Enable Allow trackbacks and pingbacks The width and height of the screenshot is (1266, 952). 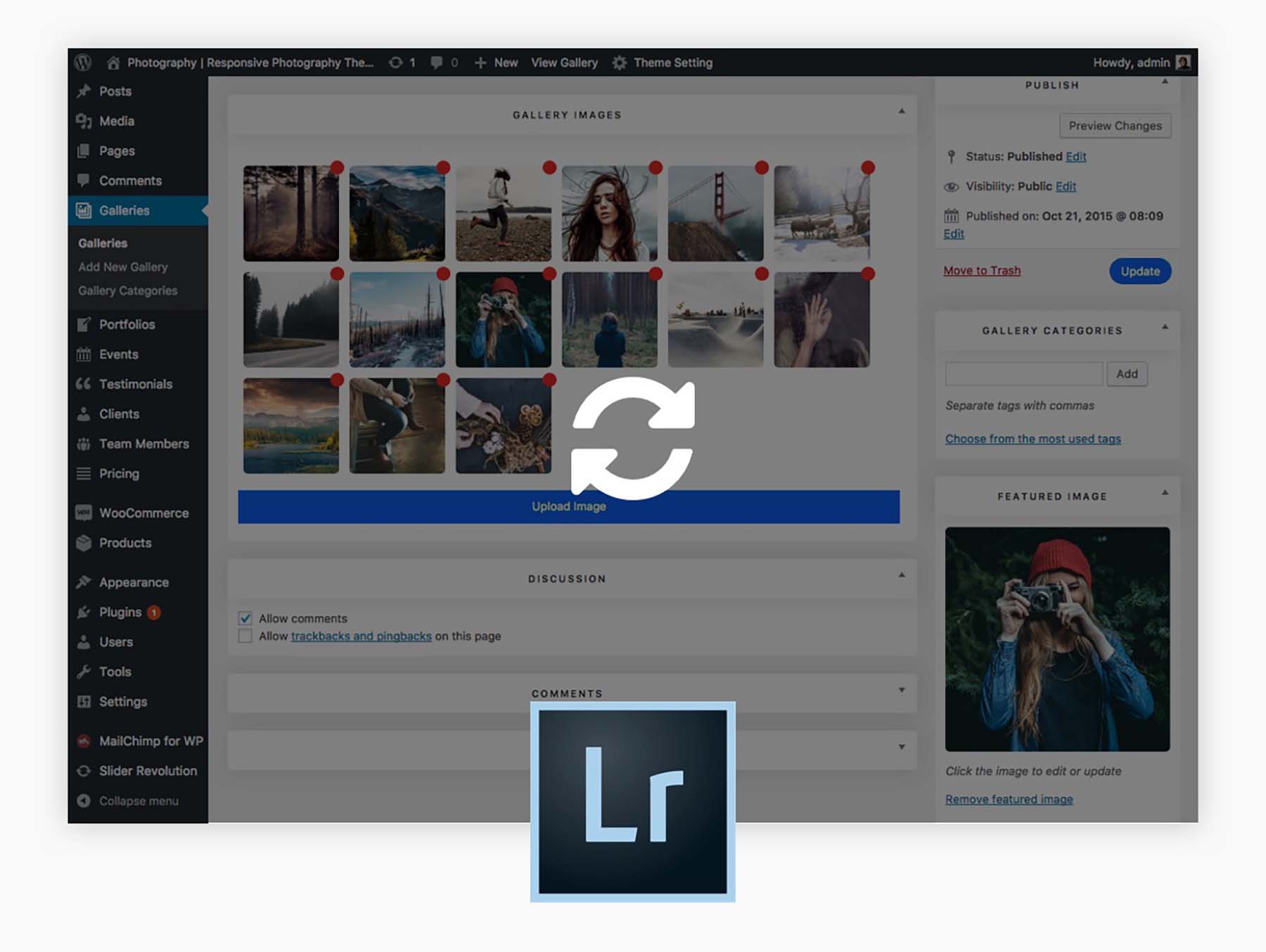245,636
